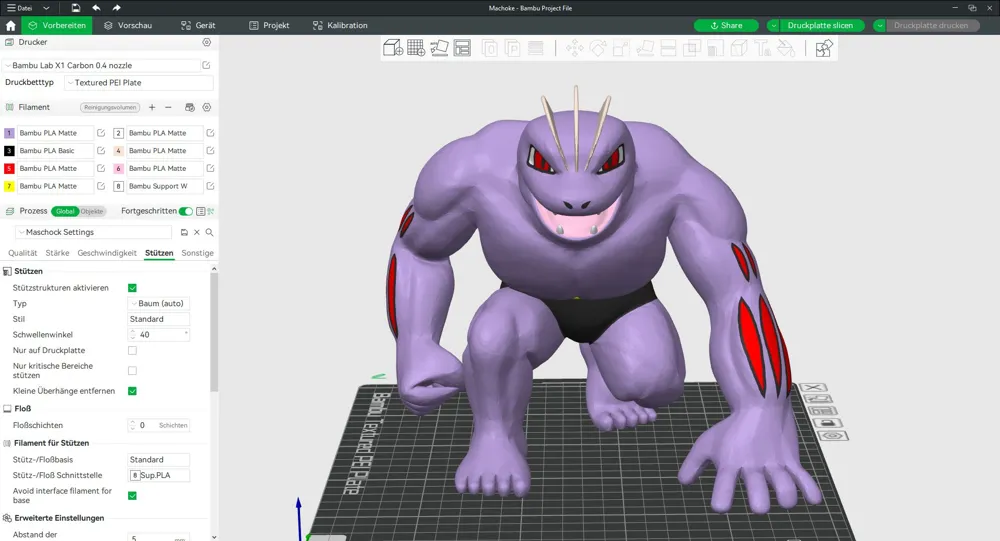Click Druckplatte slicen button
This screenshot has height=541, width=1000.
(x=821, y=26)
